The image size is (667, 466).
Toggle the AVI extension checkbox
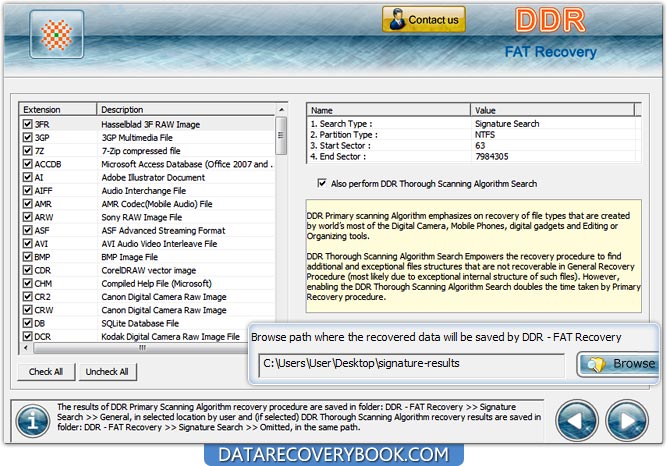pos(27,243)
